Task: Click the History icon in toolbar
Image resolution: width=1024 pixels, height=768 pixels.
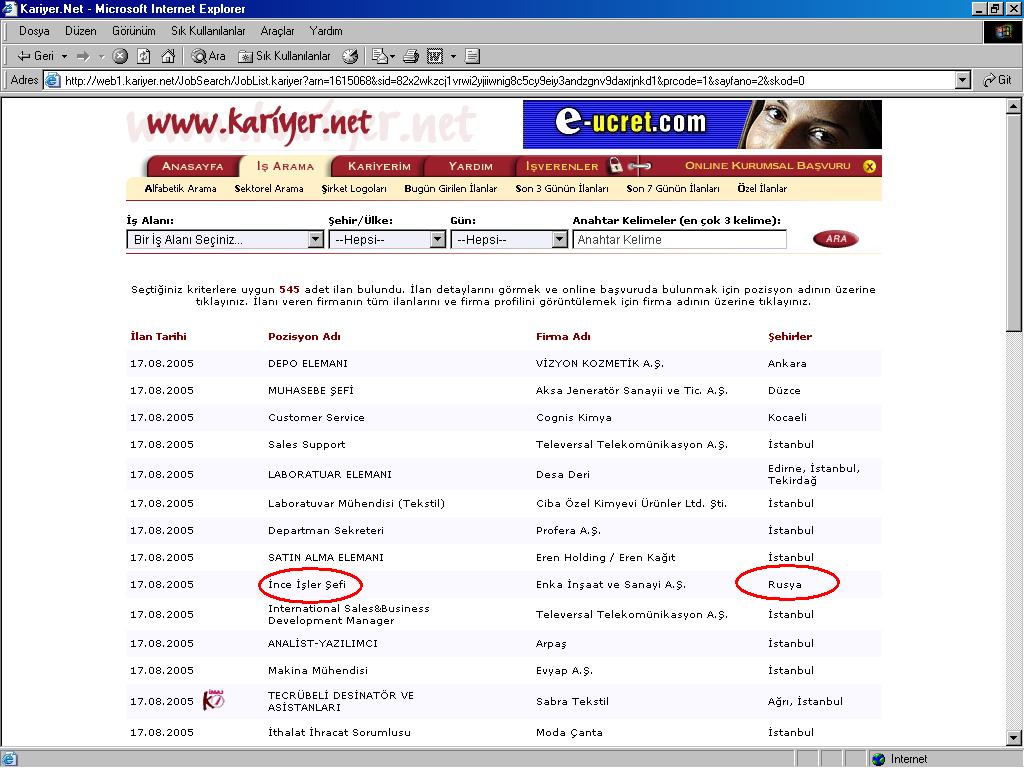Action: 350,56
